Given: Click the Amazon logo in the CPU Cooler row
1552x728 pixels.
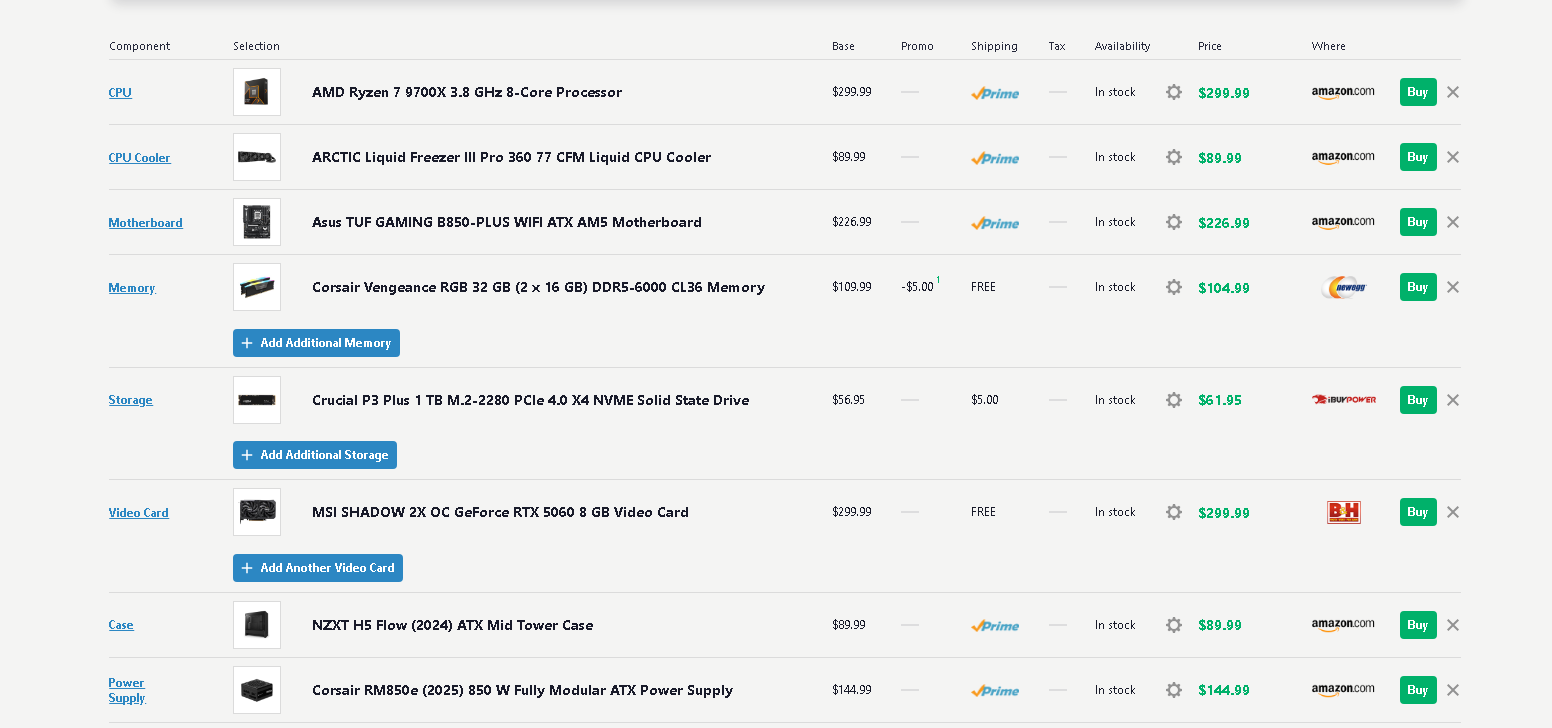Looking at the screenshot, I should (1343, 157).
